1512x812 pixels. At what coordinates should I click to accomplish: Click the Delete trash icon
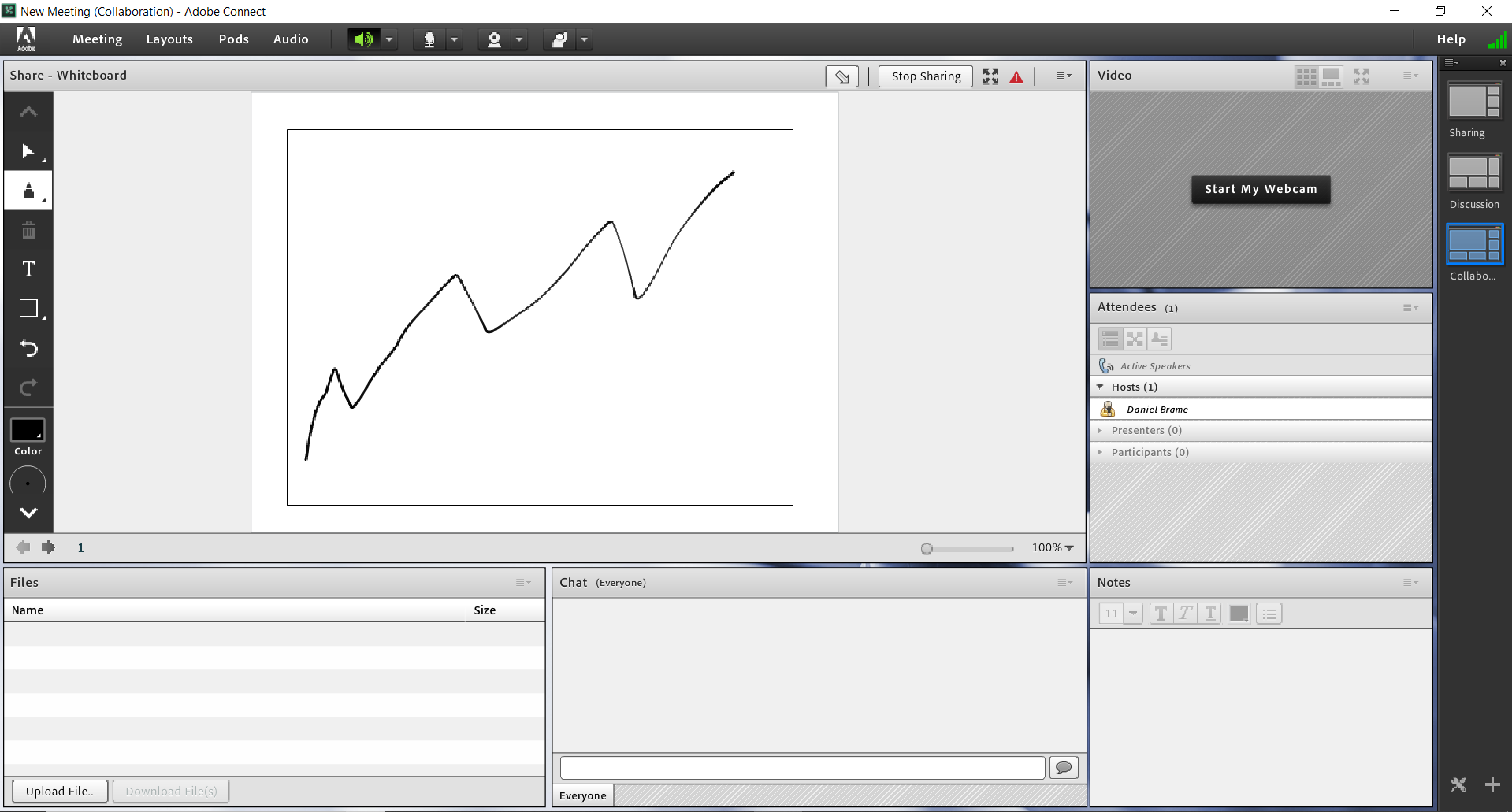pos(28,230)
